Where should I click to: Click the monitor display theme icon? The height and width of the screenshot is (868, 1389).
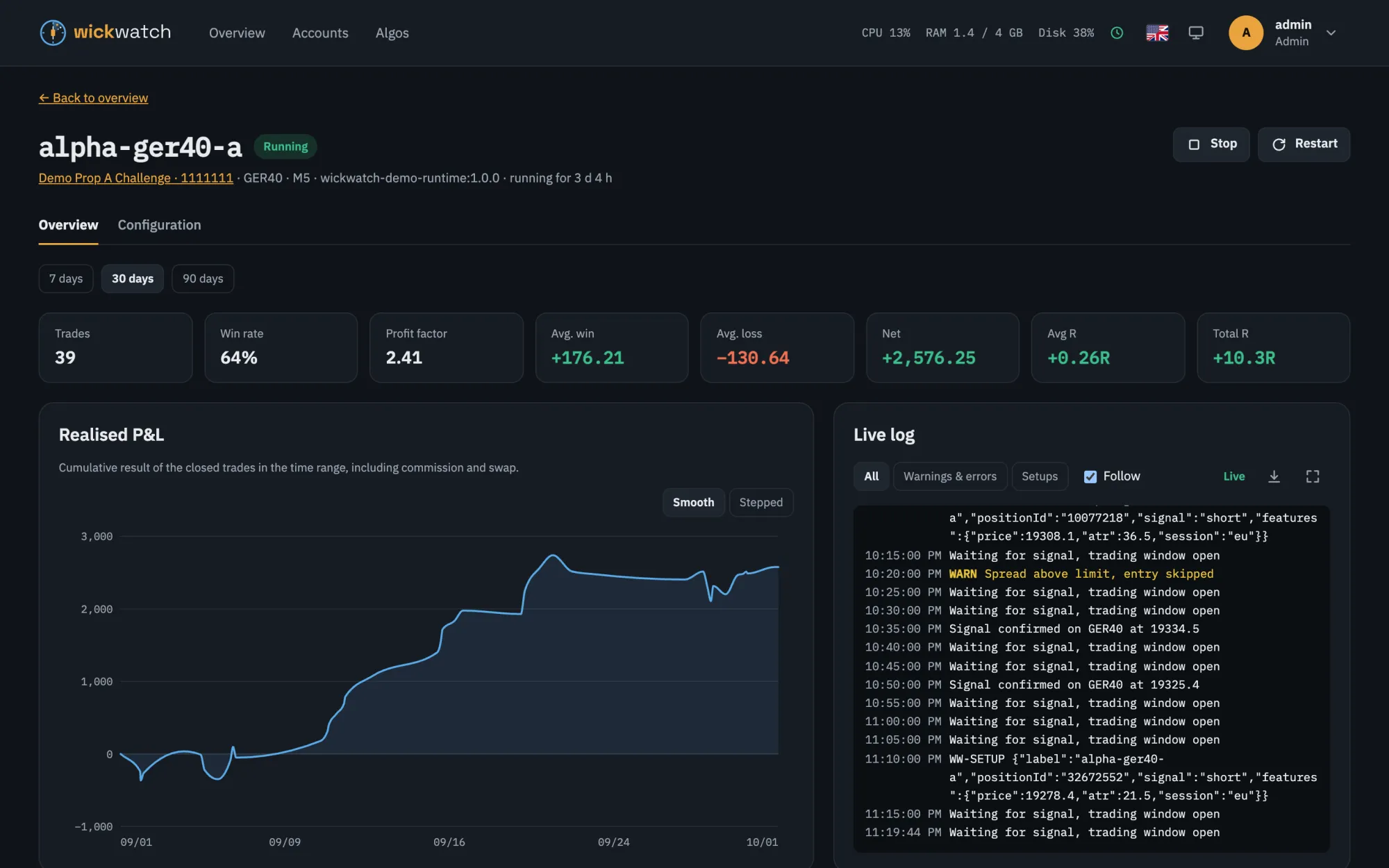pyautogui.click(x=1196, y=33)
